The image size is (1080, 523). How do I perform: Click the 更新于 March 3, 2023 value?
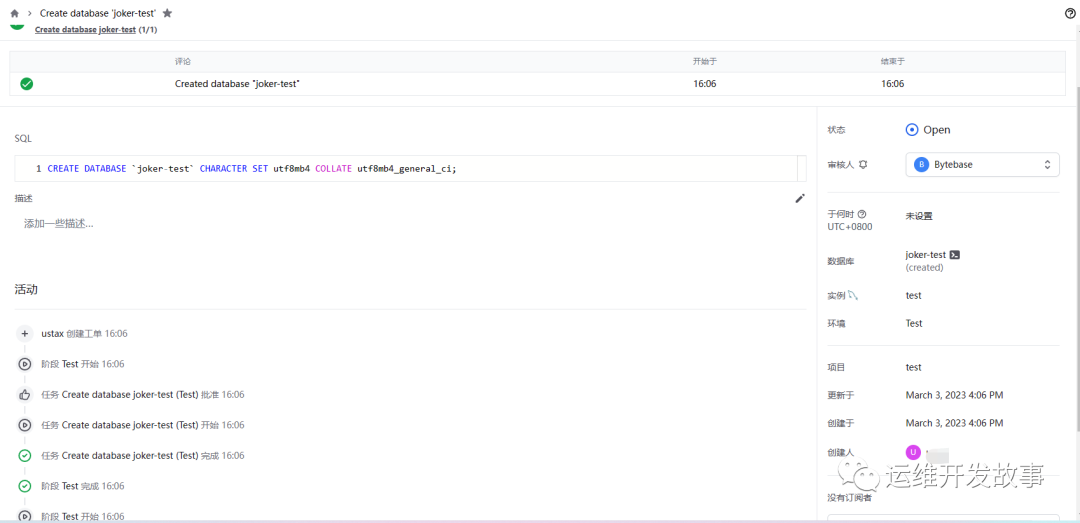click(954, 395)
